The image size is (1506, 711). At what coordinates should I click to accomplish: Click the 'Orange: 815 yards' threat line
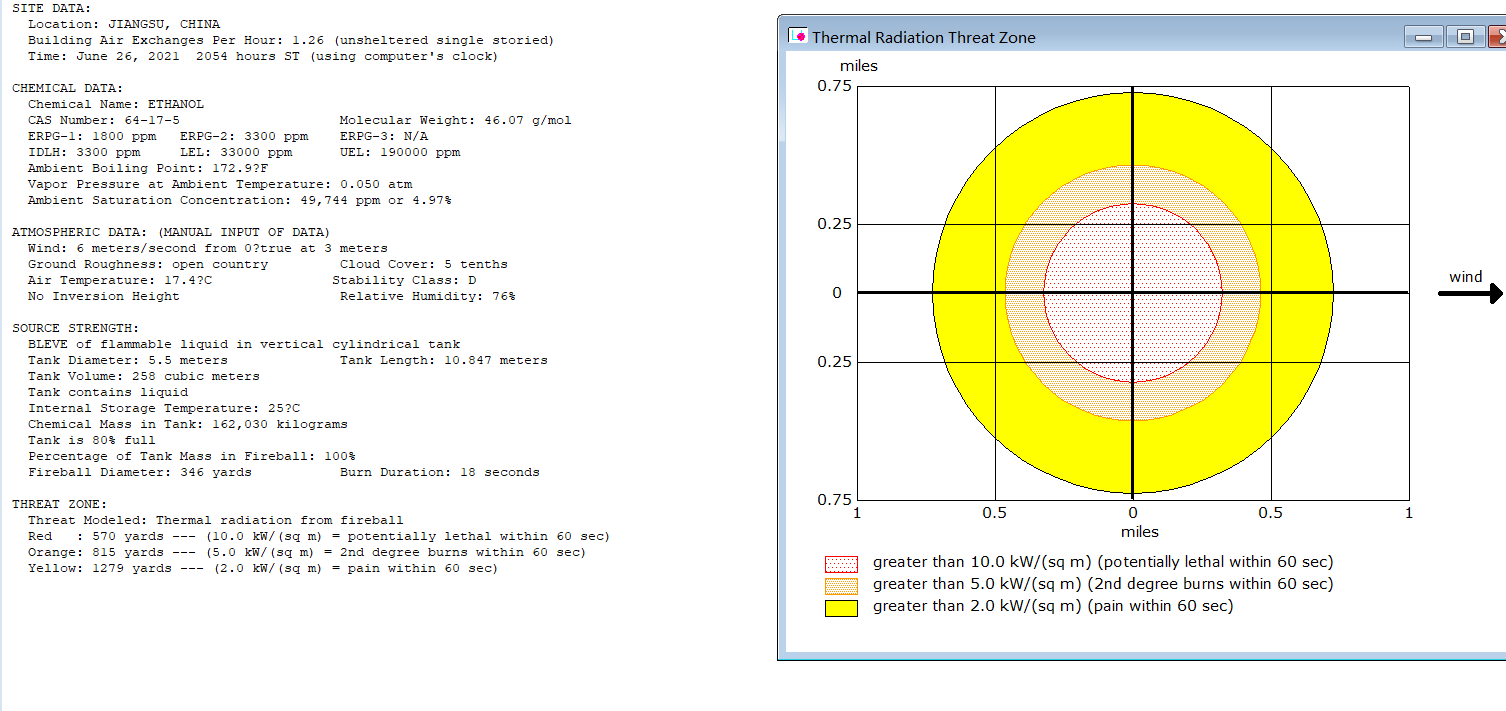(307, 552)
